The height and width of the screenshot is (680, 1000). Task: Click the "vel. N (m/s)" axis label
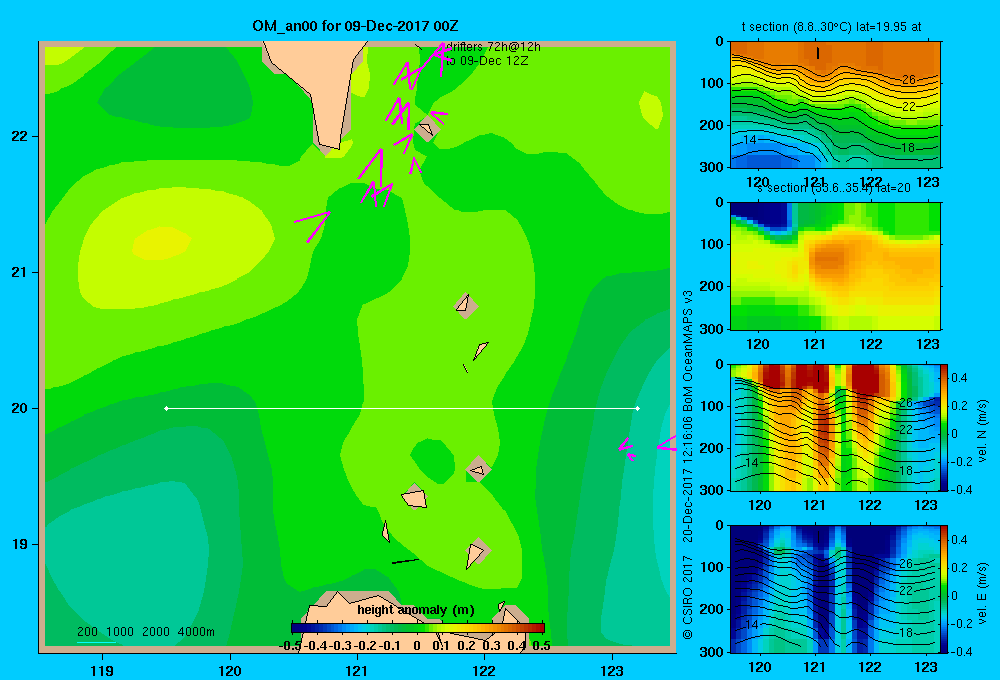click(983, 431)
